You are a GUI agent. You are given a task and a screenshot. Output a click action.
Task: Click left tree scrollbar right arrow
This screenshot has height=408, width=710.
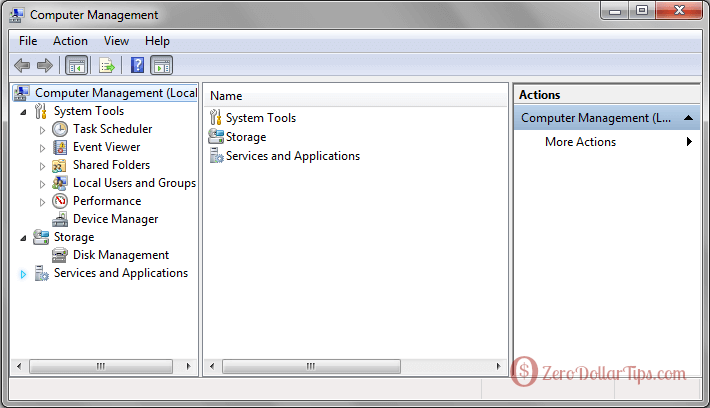[188, 366]
